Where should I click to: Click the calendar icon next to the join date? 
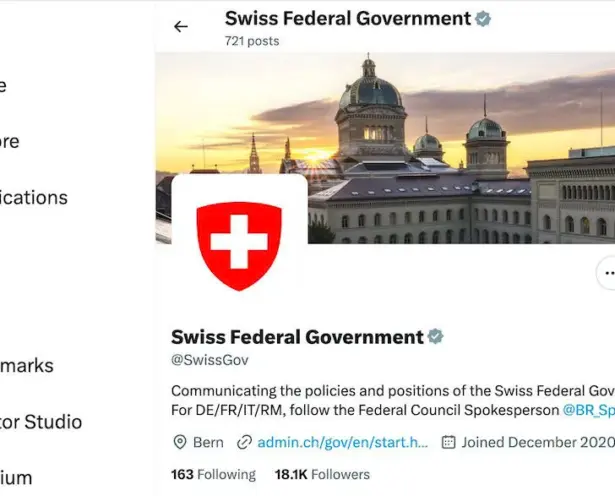[449, 442]
